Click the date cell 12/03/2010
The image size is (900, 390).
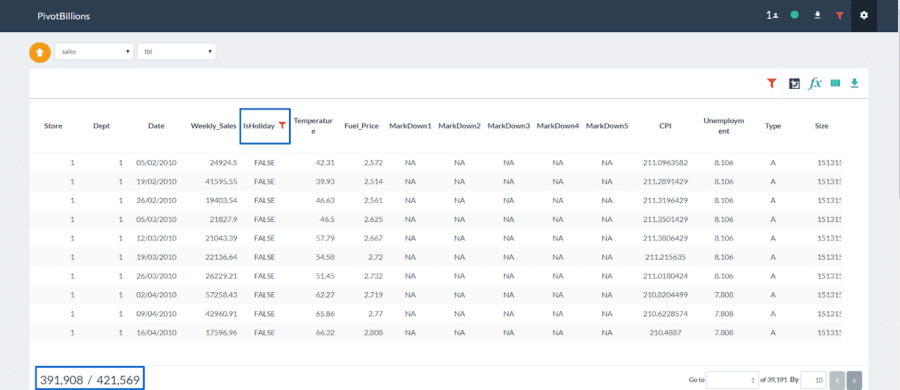[x=156, y=238]
